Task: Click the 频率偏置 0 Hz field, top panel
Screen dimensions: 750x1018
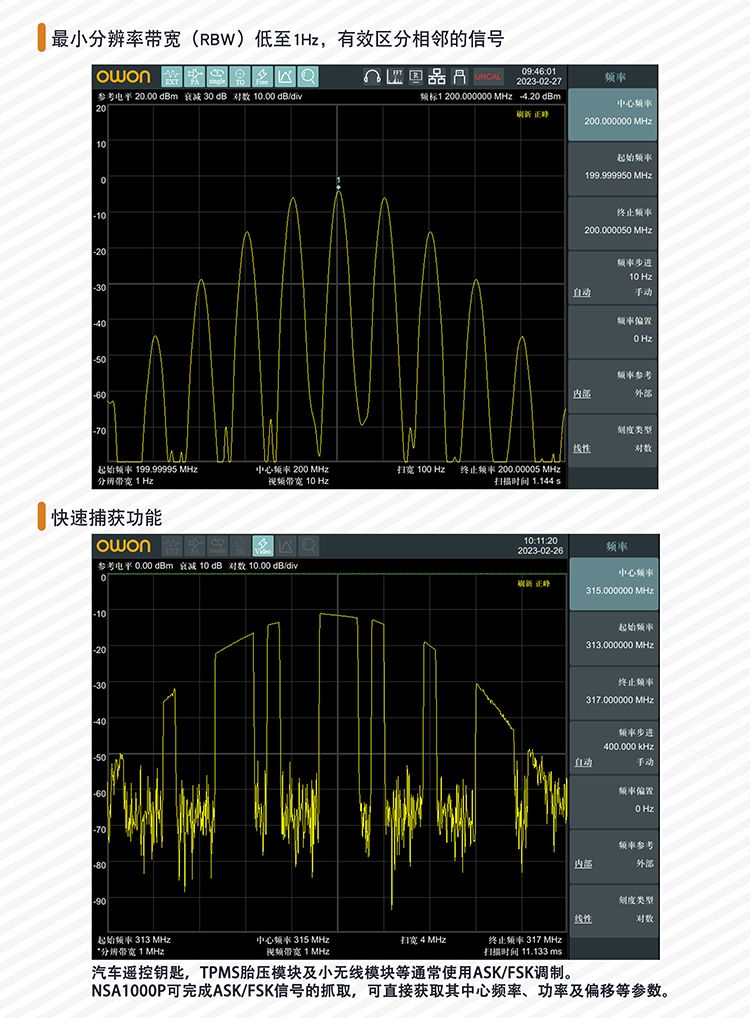Action: coord(614,330)
